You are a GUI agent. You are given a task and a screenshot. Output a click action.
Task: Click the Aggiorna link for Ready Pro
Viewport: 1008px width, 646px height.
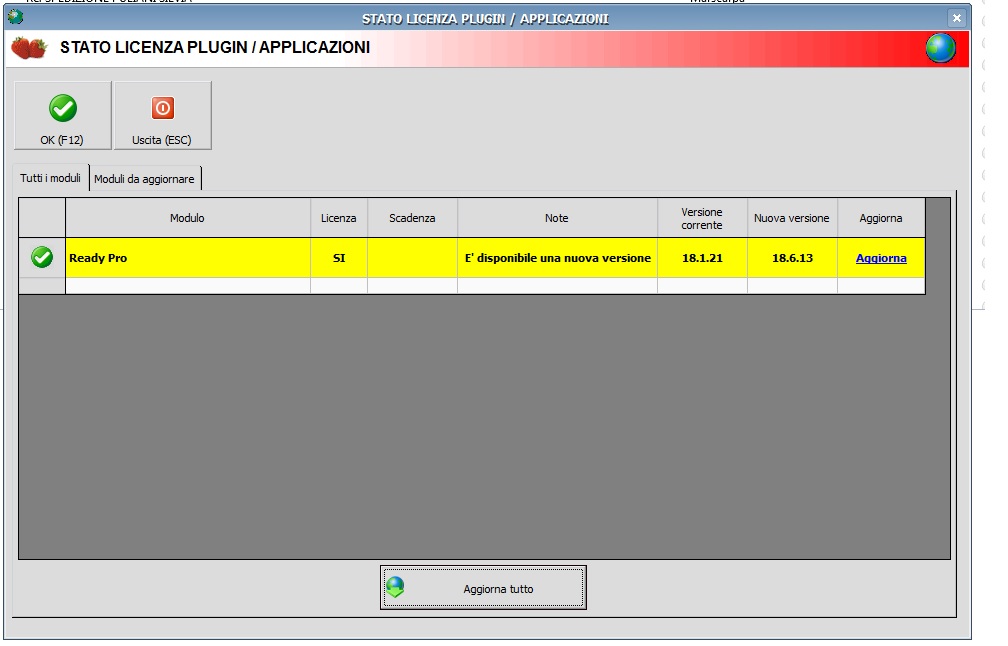pos(881,258)
